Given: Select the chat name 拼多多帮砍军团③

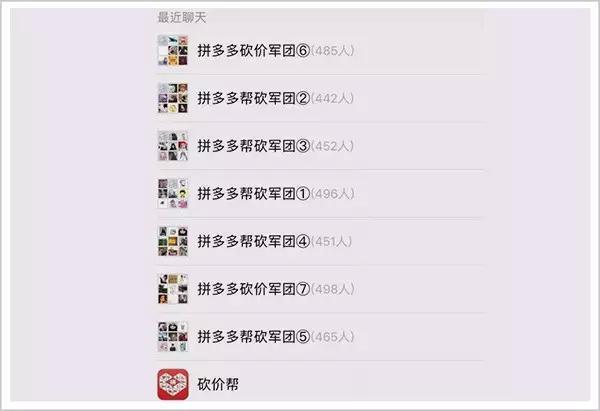Looking at the screenshot, I should coord(253,146).
